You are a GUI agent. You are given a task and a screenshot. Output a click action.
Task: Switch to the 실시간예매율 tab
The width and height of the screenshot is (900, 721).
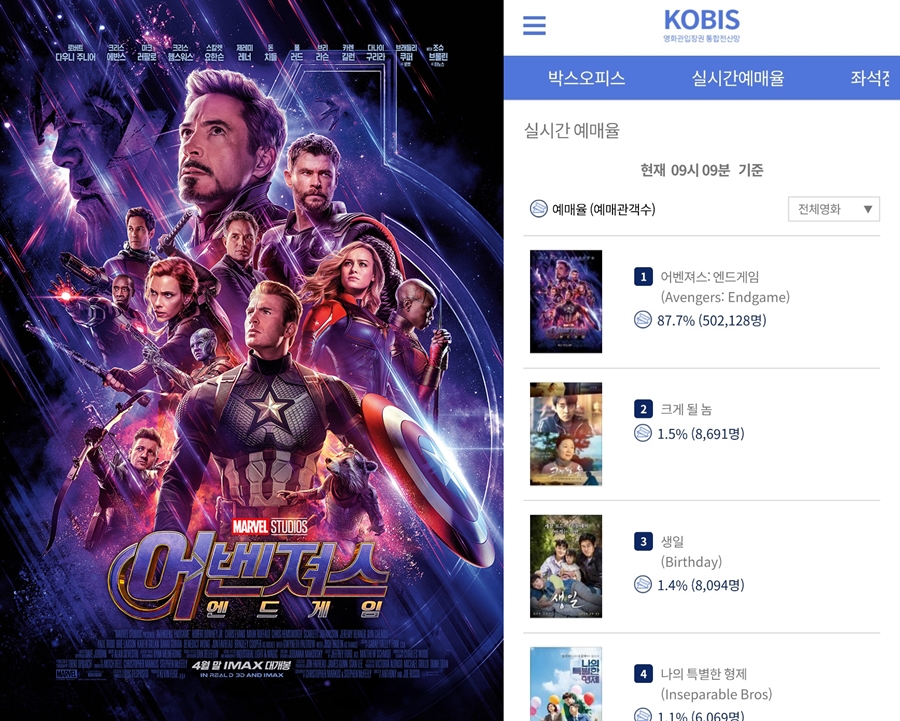click(x=738, y=77)
